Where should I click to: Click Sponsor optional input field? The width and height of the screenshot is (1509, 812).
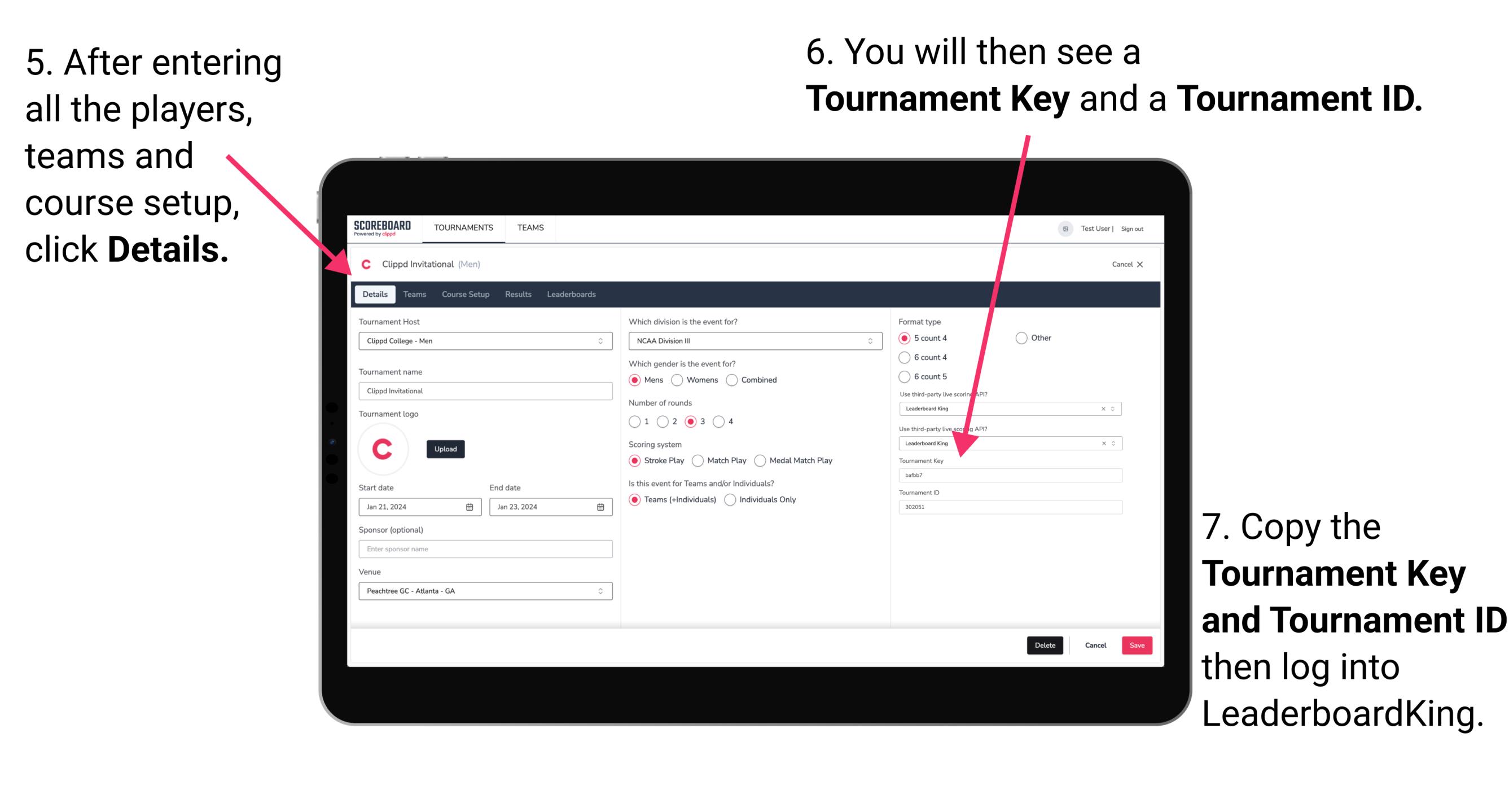(483, 549)
